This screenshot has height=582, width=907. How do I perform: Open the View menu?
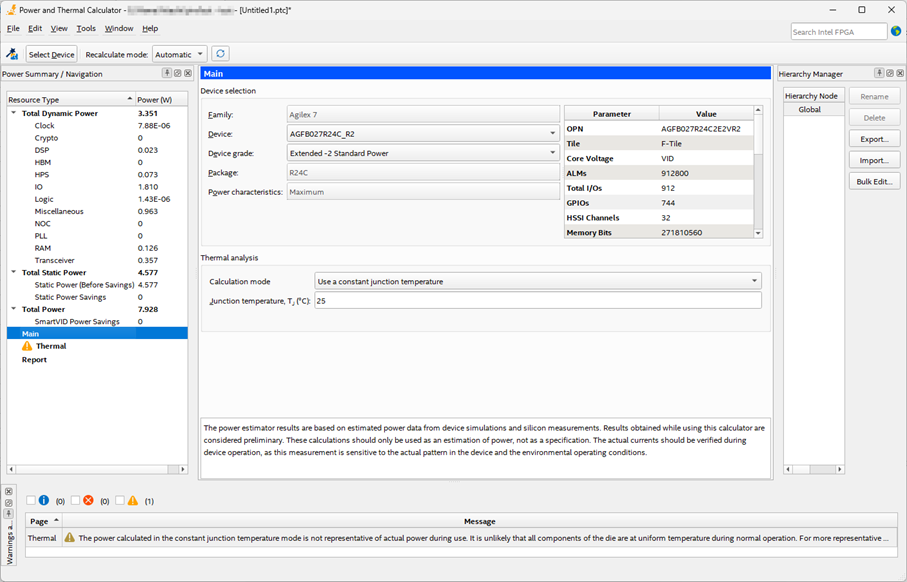[59, 29]
